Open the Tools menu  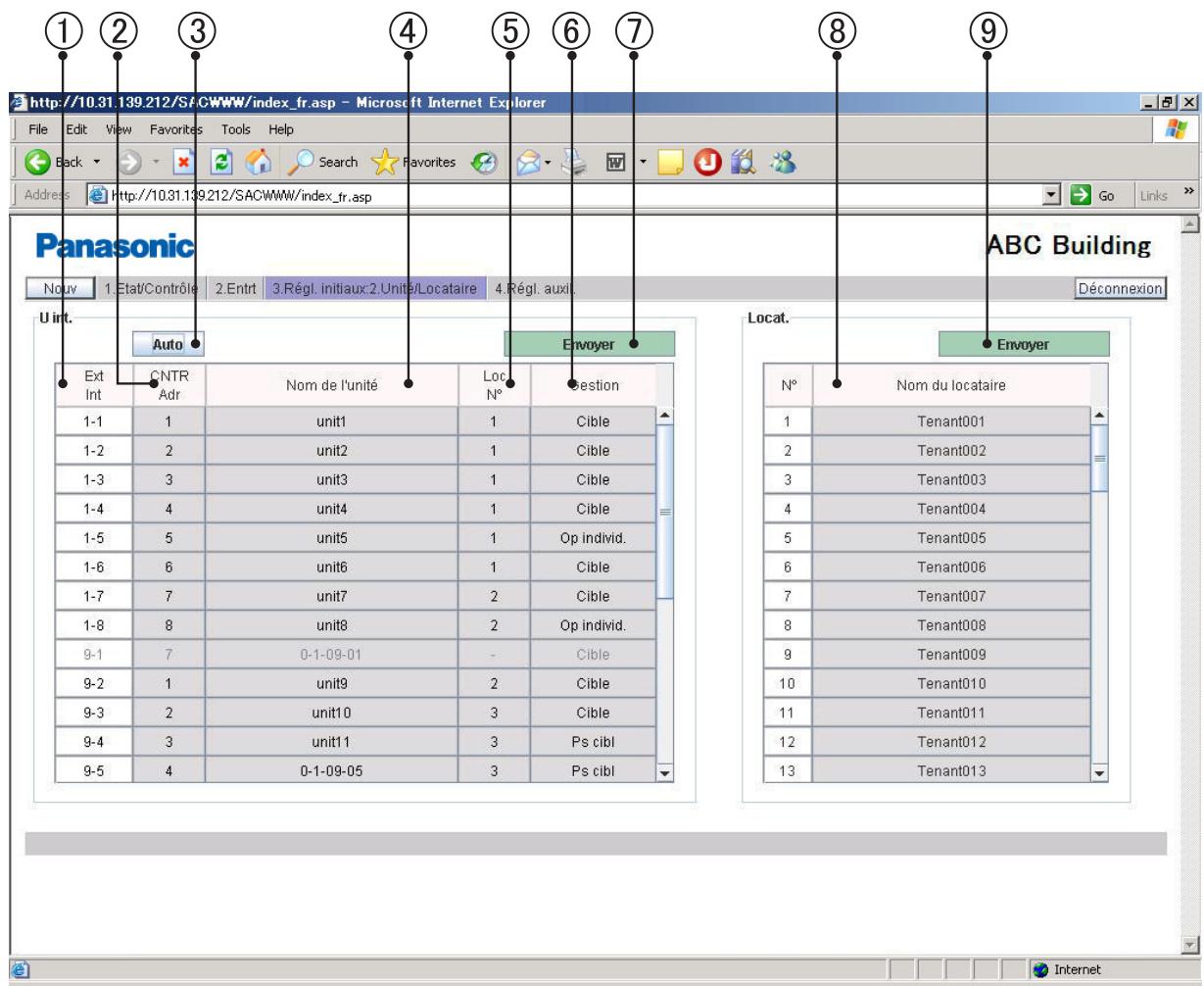[x=235, y=129]
